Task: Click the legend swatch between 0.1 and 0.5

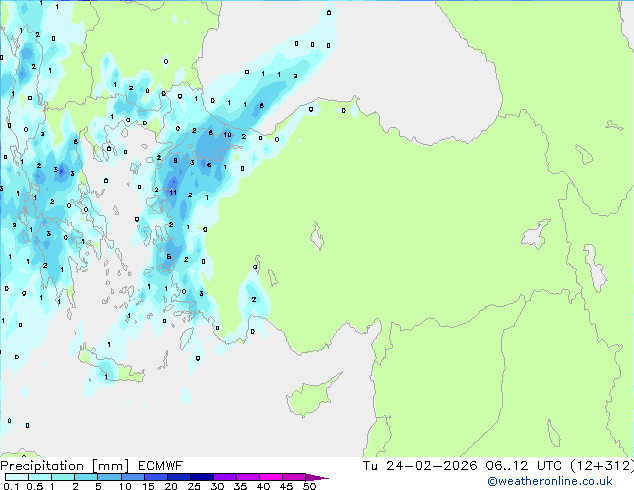Action: tap(17, 477)
